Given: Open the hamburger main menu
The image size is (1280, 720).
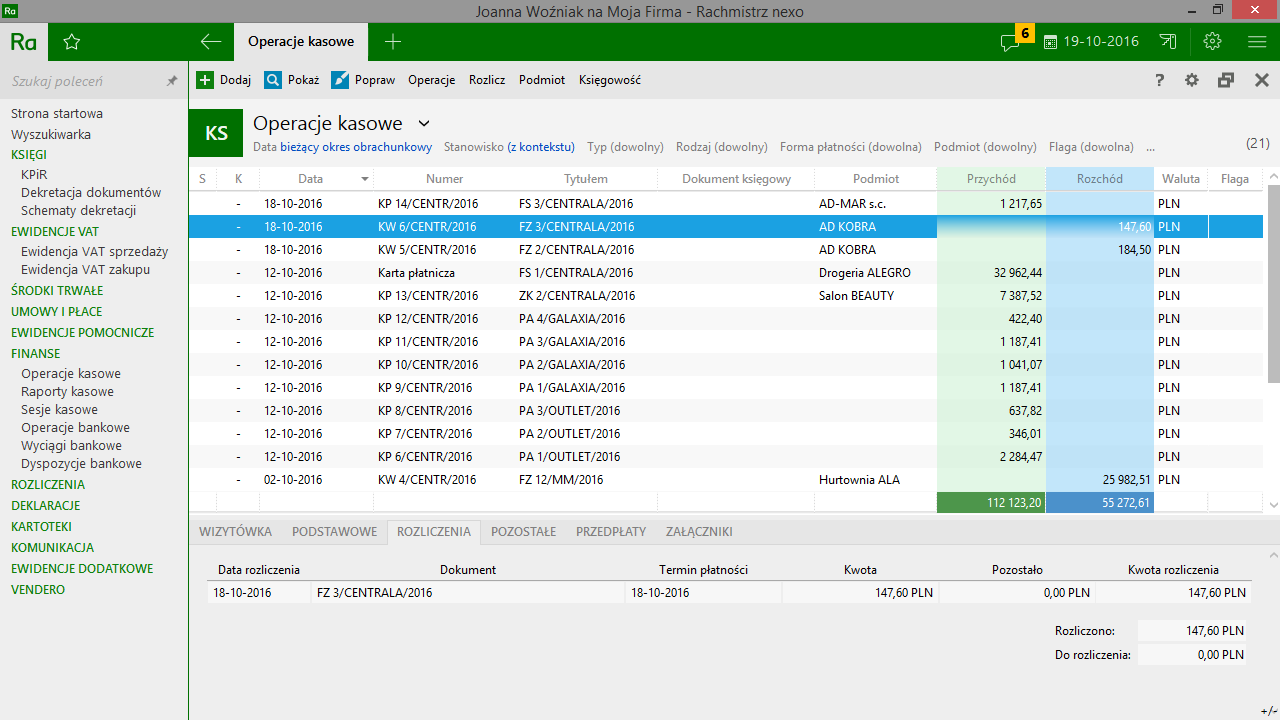Looking at the screenshot, I should (x=1257, y=42).
